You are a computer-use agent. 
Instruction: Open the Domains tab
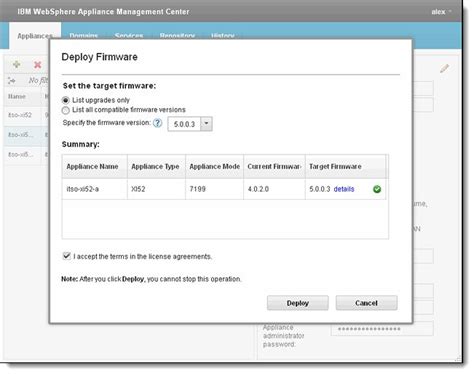pyautogui.click(x=84, y=35)
